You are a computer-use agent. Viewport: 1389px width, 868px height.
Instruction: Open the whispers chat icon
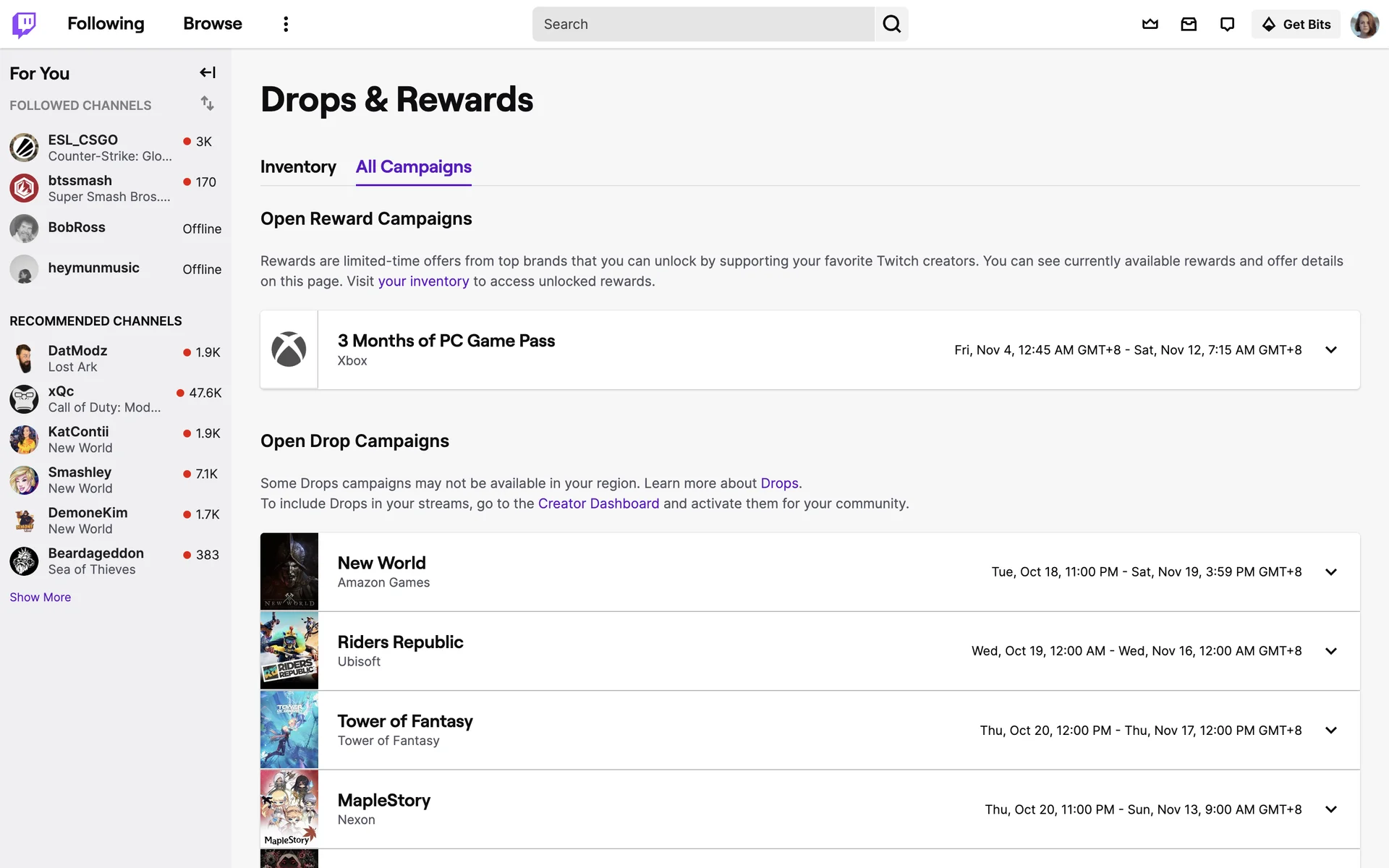(x=1227, y=24)
